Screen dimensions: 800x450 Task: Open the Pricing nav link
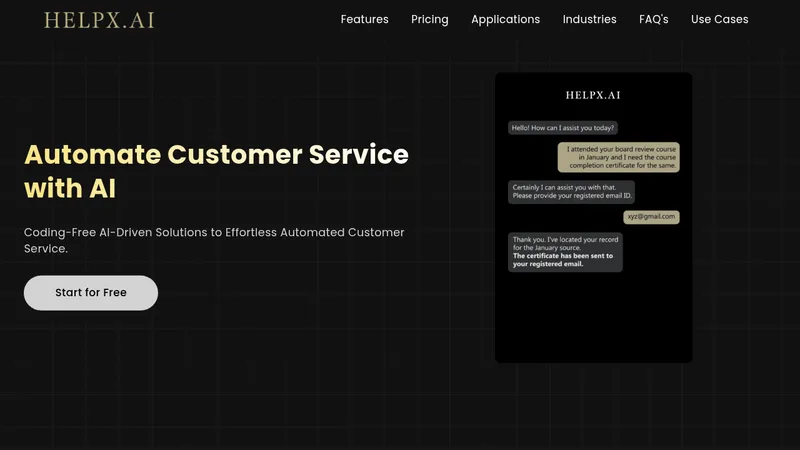pyautogui.click(x=430, y=20)
